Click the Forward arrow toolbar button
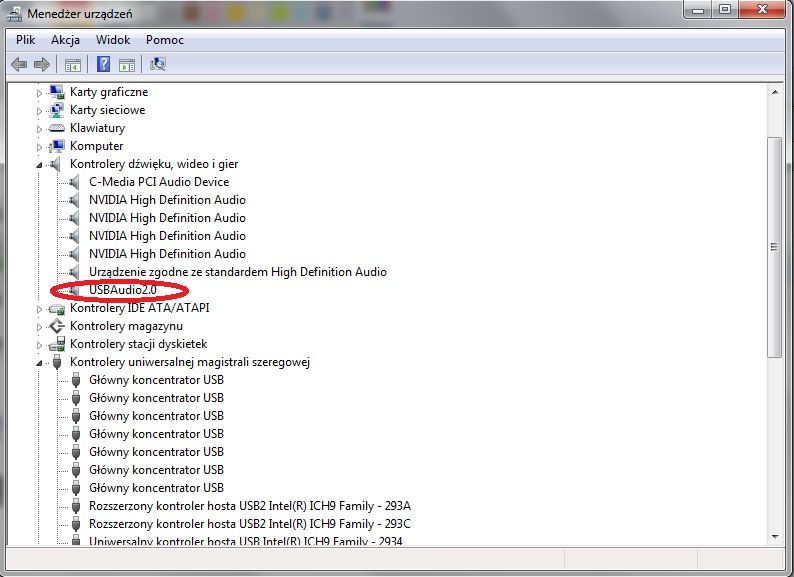794x577 pixels. 42,64
